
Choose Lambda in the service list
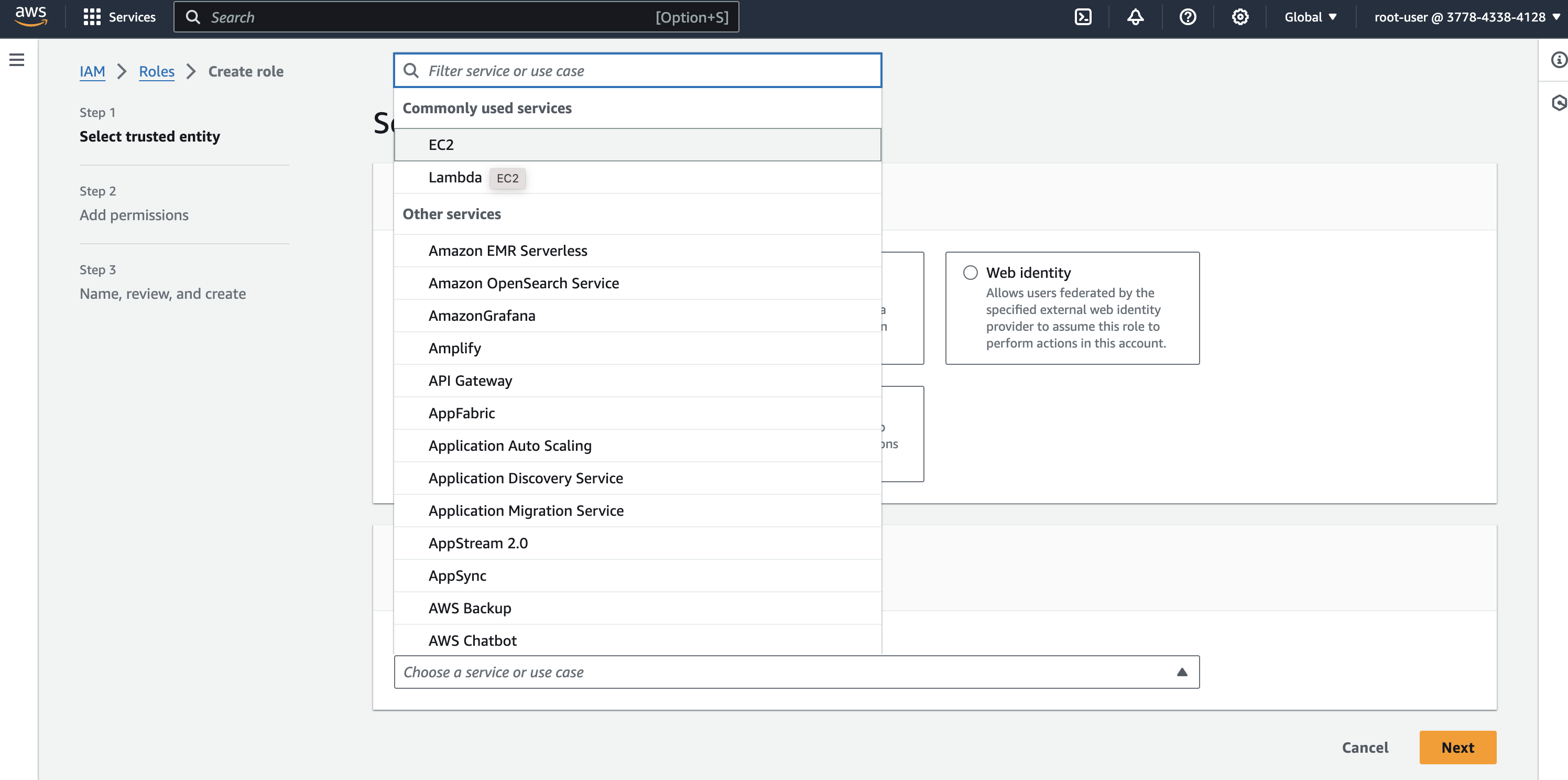coord(455,177)
